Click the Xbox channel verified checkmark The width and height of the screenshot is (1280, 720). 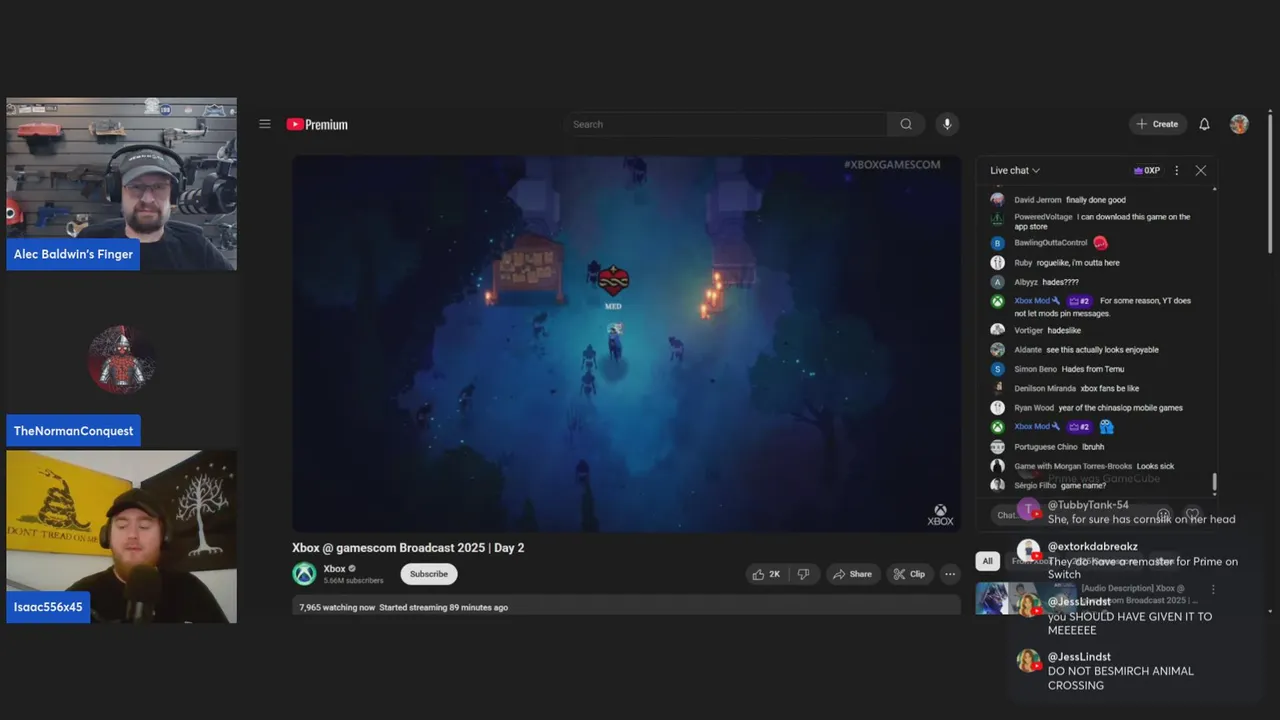coord(352,569)
